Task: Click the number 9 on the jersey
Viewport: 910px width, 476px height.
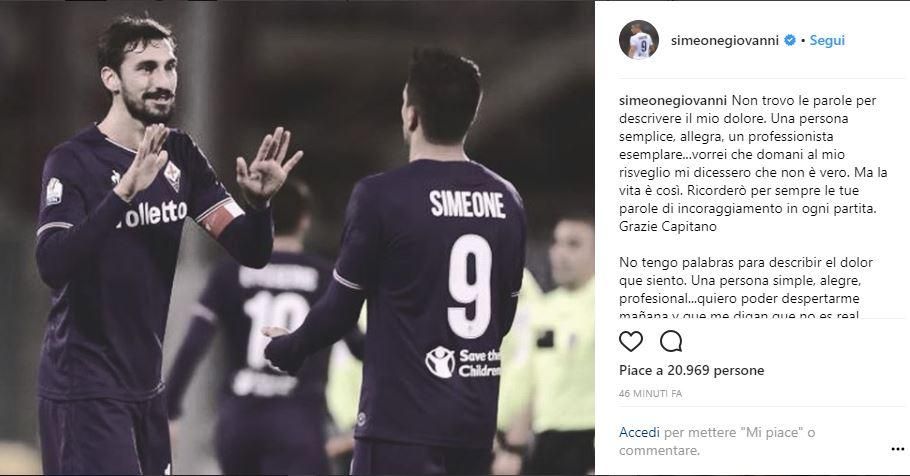Action: (x=470, y=287)
